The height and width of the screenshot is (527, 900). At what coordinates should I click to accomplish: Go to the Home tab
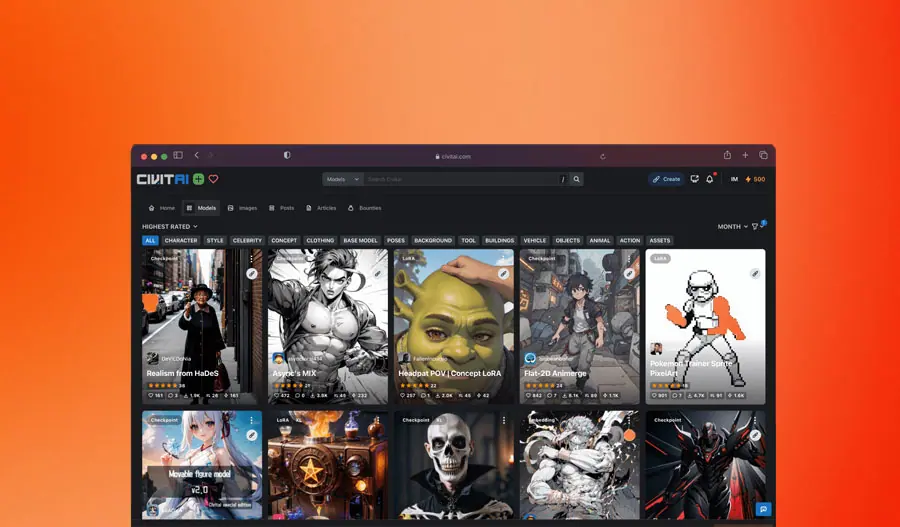click(x=162, y=208)
